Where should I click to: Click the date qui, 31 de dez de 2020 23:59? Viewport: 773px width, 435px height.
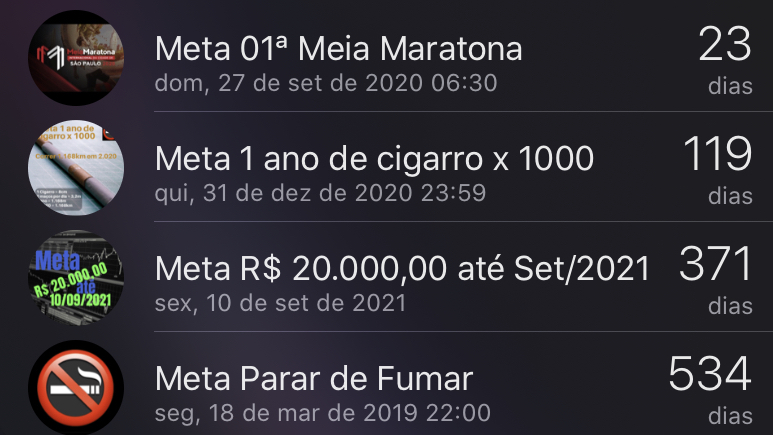[x=320, y=193]
